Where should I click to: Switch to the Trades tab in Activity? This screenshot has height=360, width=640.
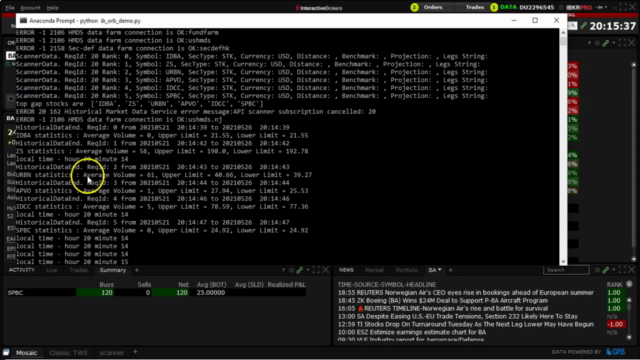[78, 270]
